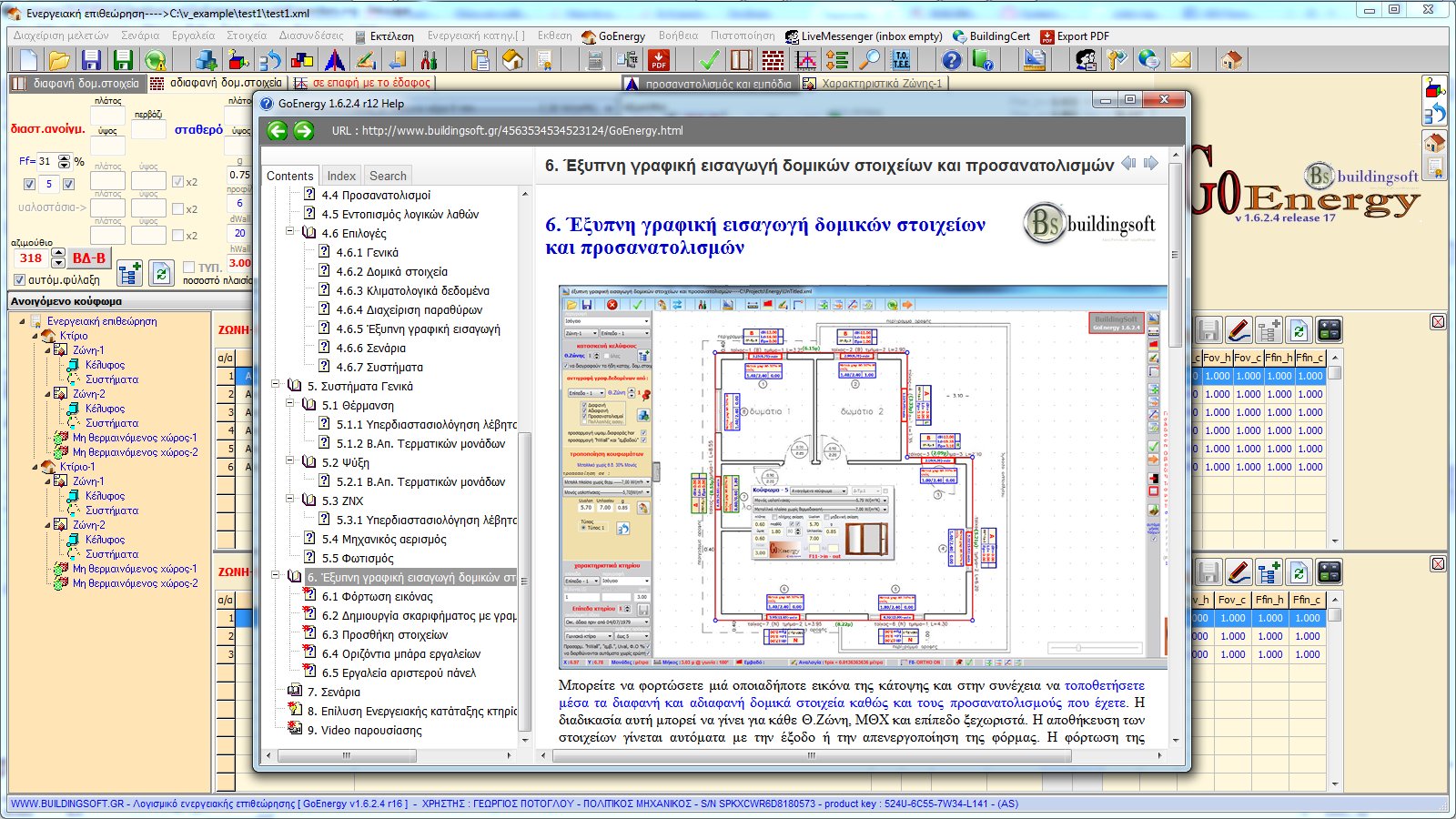Click the envelope mail toolbar icon
This screenshot has height=819, width=1456.
click(1180, 60)
